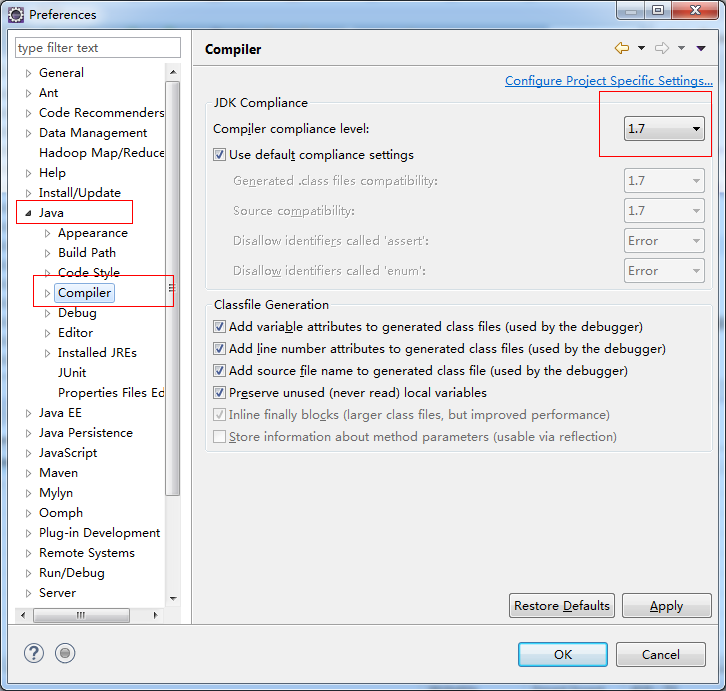
Task: Click the horizontal scrollbar right arrow
Action: [156, 616]
